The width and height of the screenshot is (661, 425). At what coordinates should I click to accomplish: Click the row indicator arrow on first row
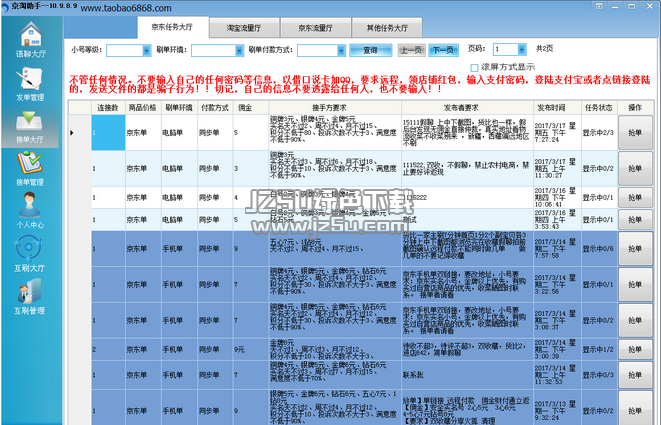point(72,133)
